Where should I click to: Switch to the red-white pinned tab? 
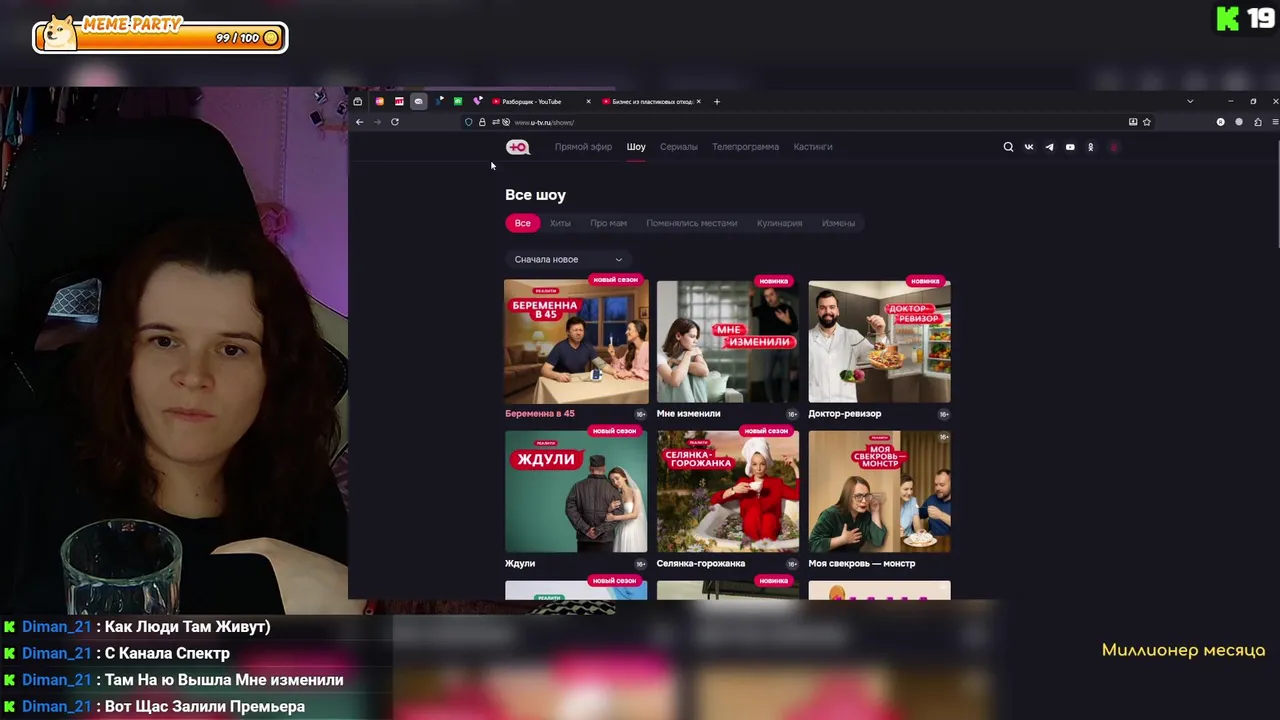tap(399, 101)
